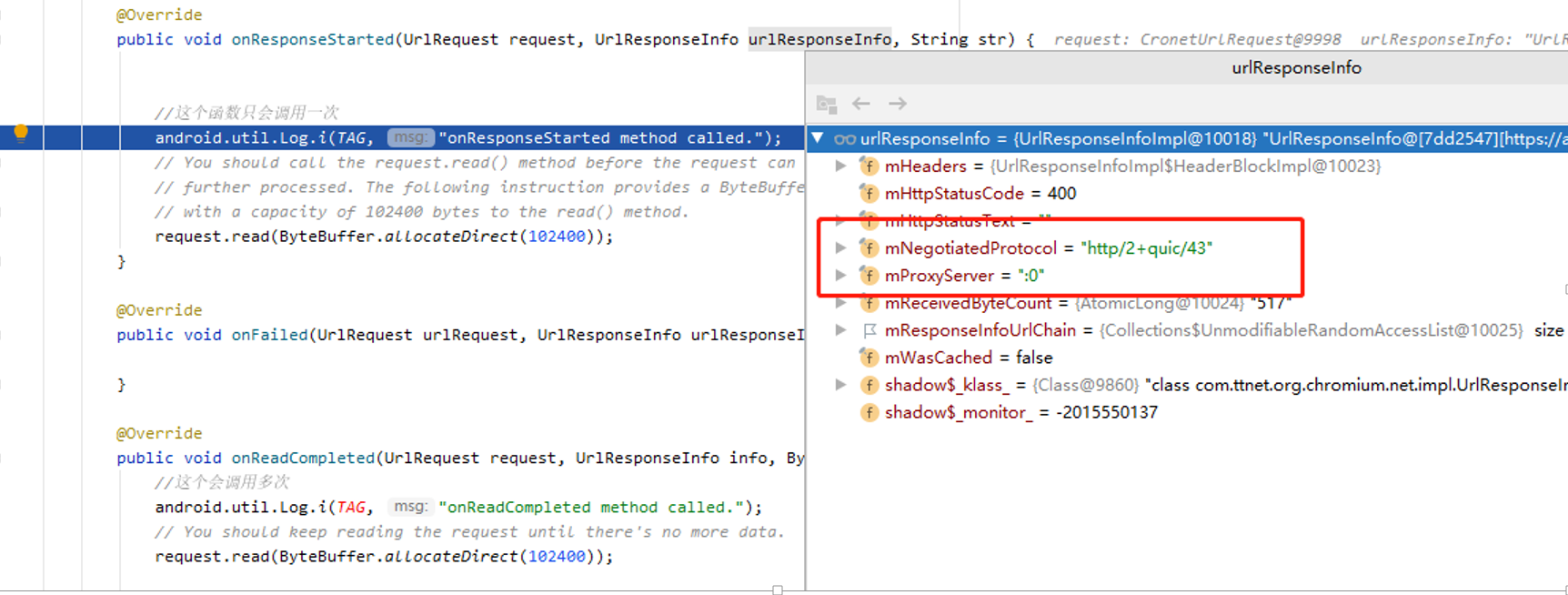
Task: Click the "onReadCompleted method called." string
Action: point(590,507)
